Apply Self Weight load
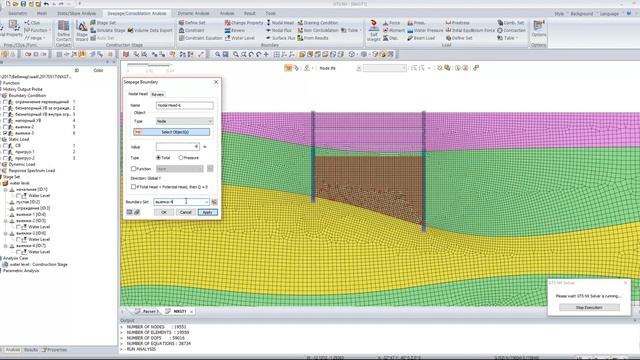Screen dimensions: 640x360 point(373,31)
